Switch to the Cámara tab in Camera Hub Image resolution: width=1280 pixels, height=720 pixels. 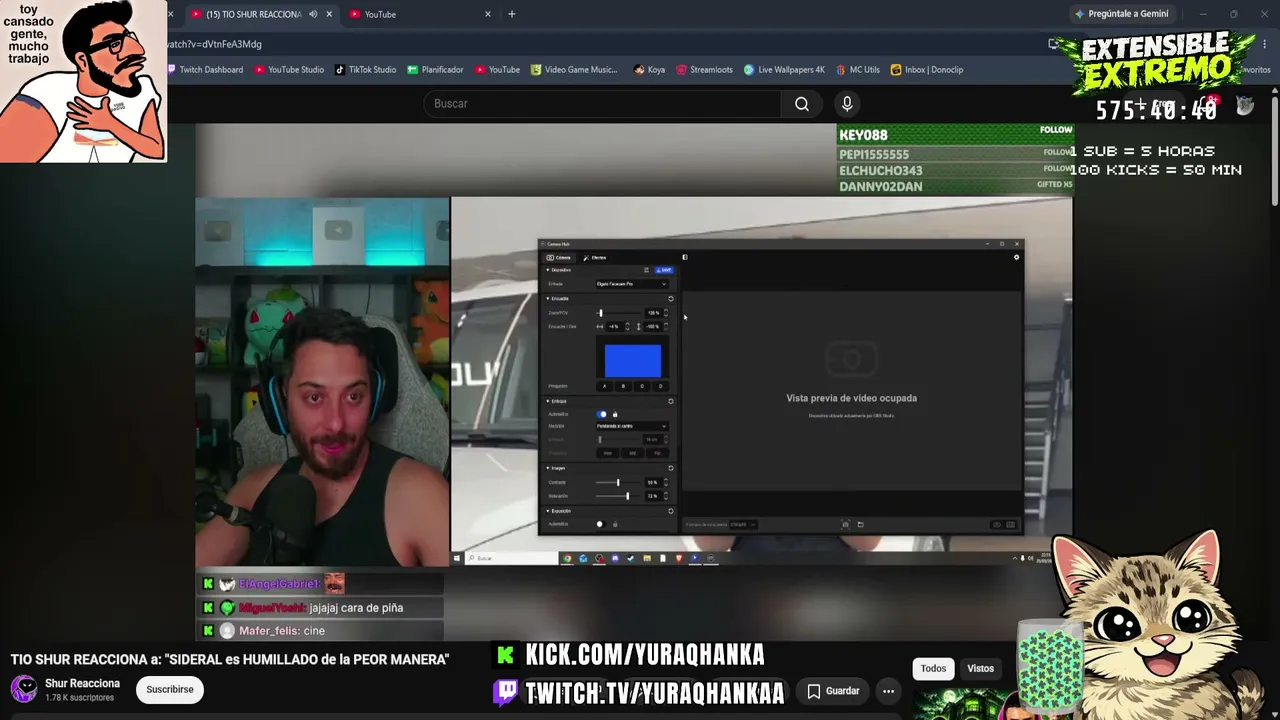pos(559,257)
